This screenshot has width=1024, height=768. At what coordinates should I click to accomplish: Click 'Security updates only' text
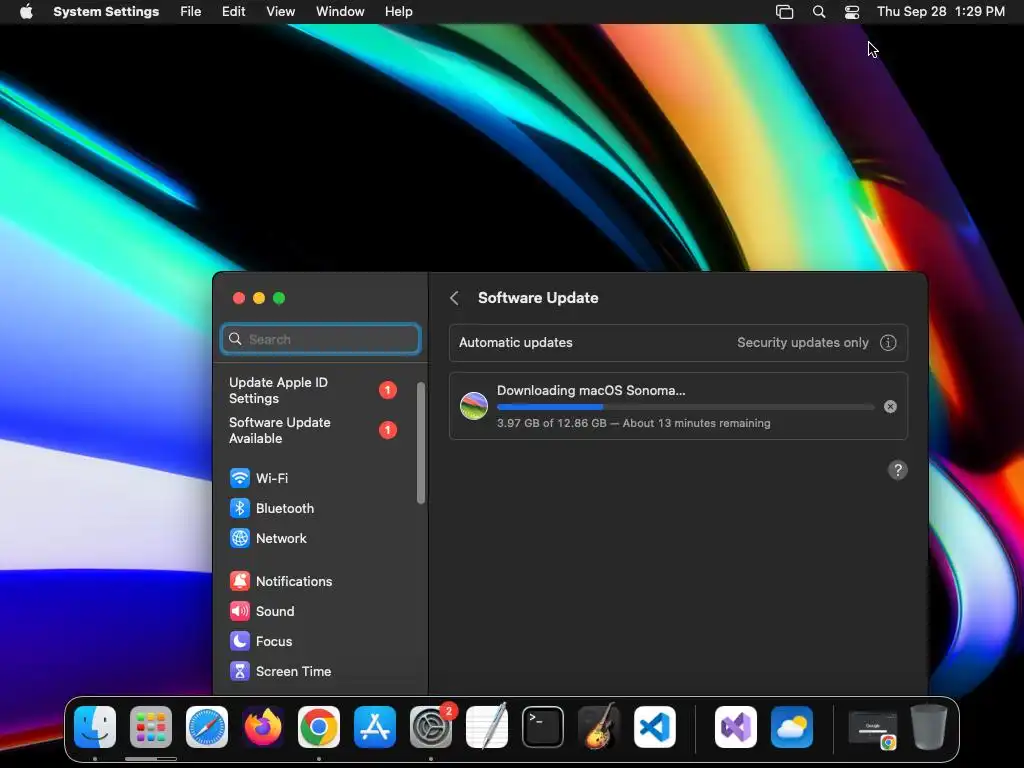pyautogui.click(x=803, y=343)
